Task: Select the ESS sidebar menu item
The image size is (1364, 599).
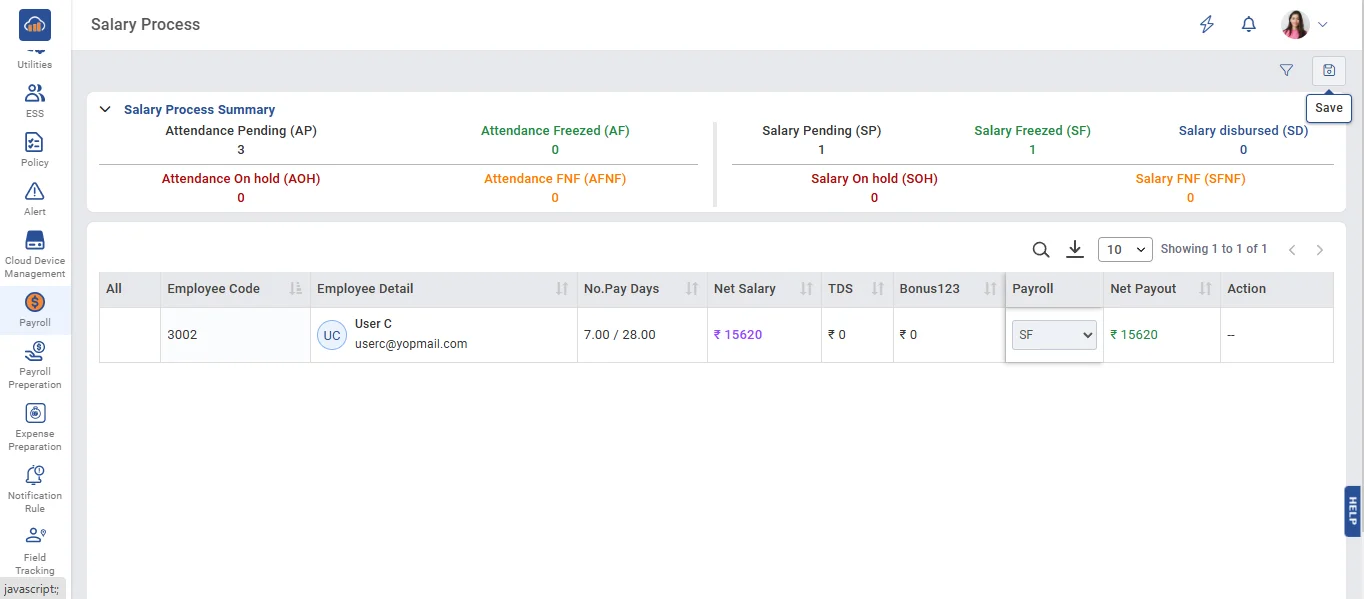Action: 35,100
